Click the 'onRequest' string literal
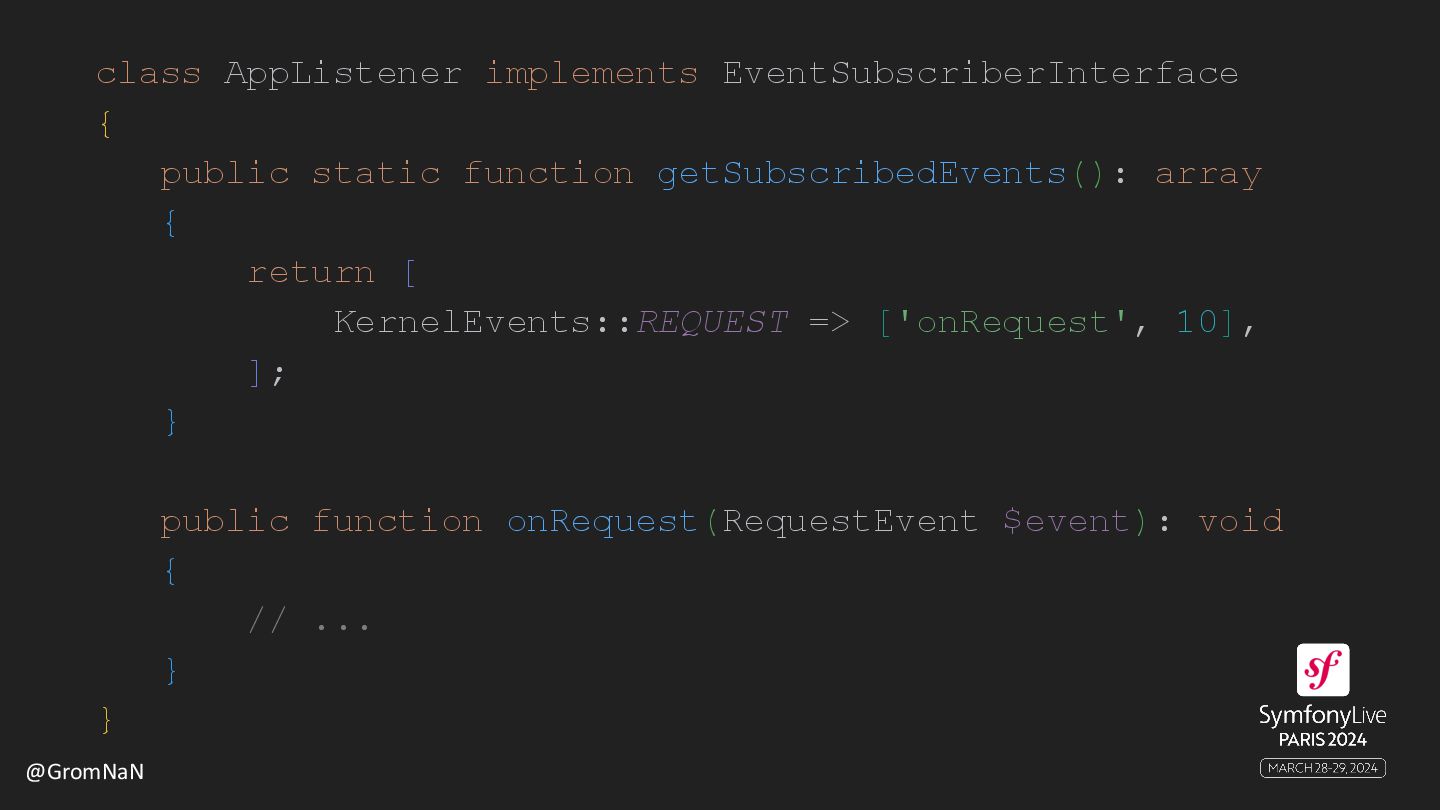1440x810 pixels. [x=1012, y=322]
